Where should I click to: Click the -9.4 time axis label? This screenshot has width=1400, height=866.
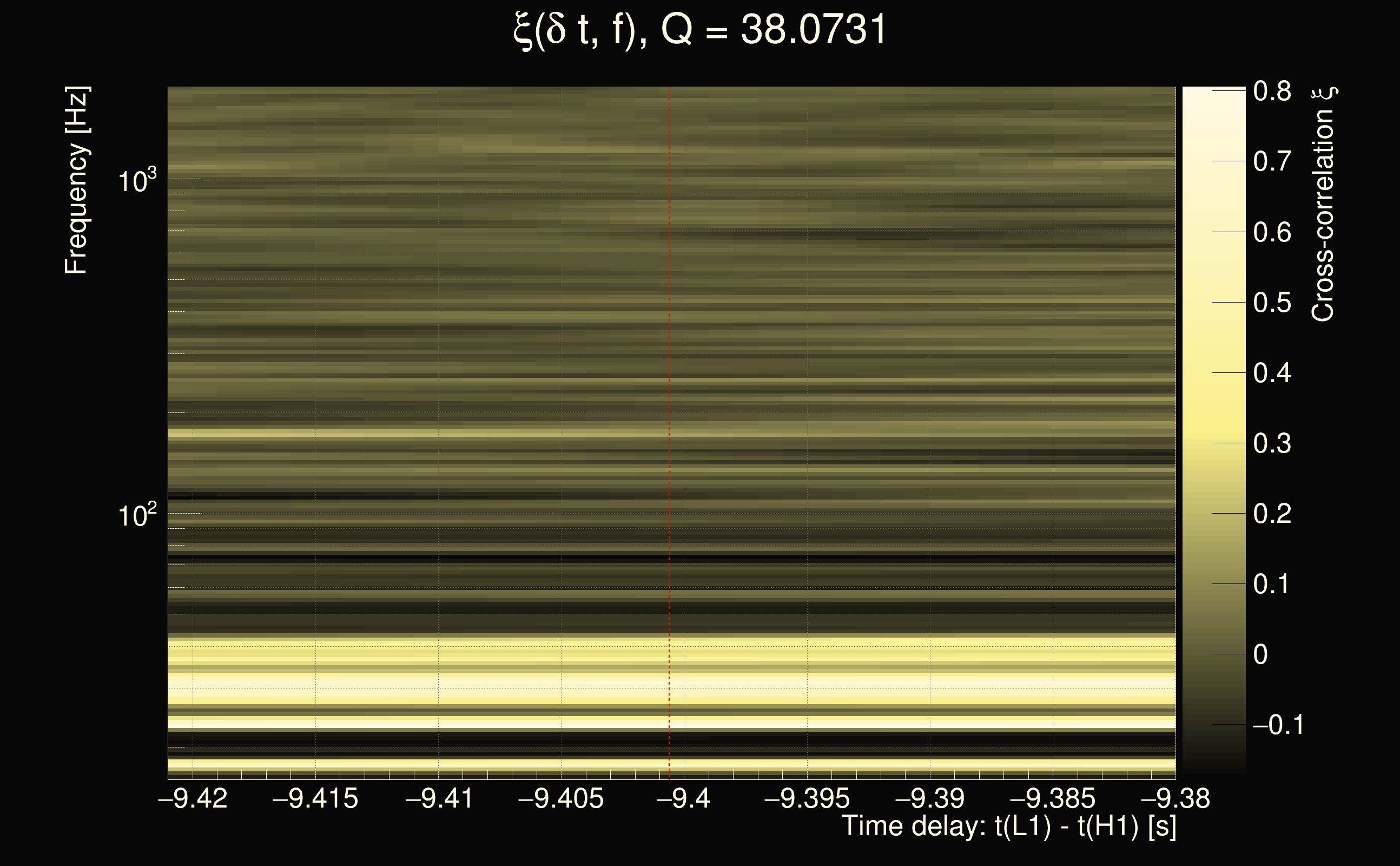tap(683, 798)
